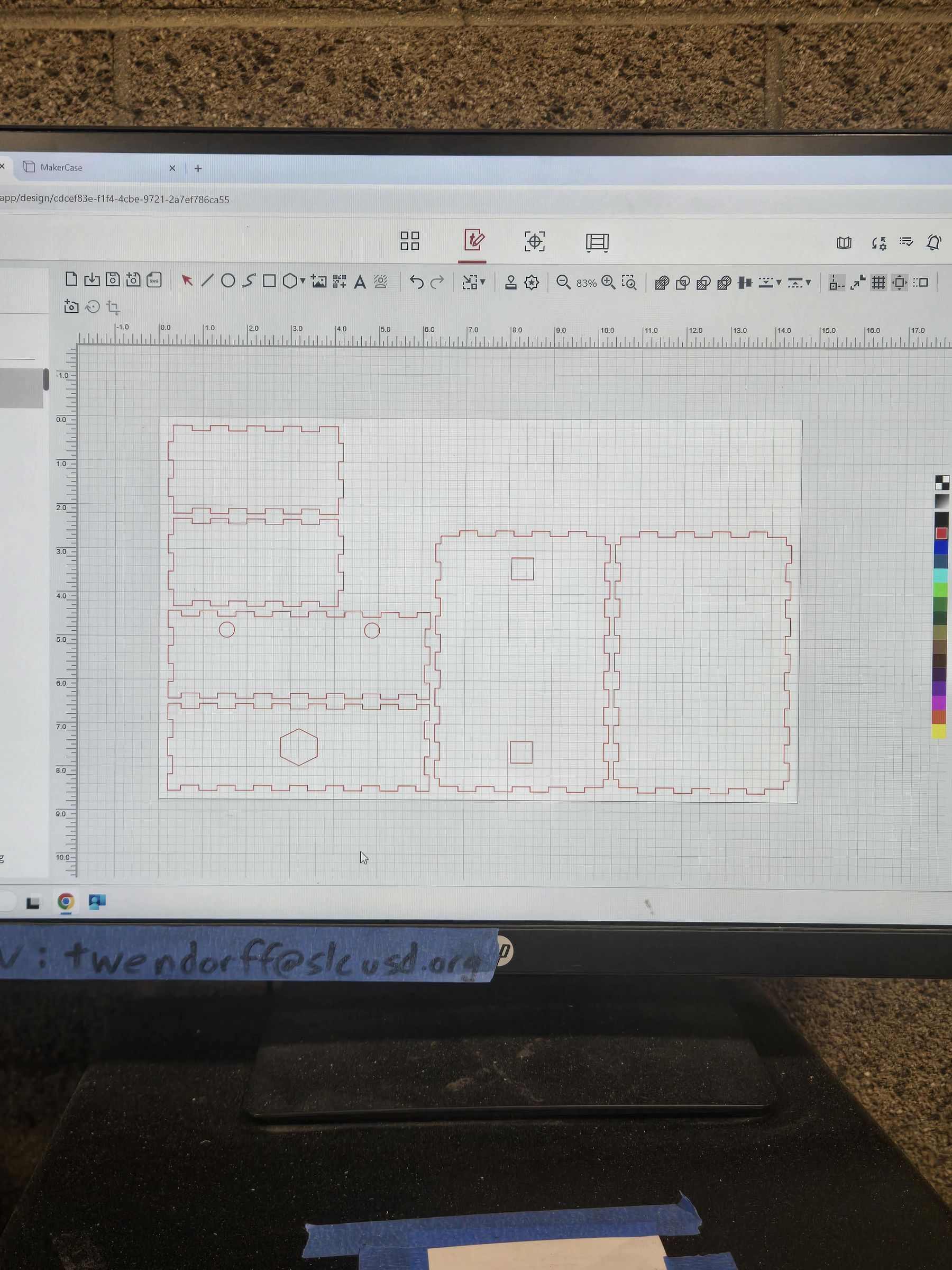
Task: Click the fourth boolean shape icon
Action: point(724,283)
